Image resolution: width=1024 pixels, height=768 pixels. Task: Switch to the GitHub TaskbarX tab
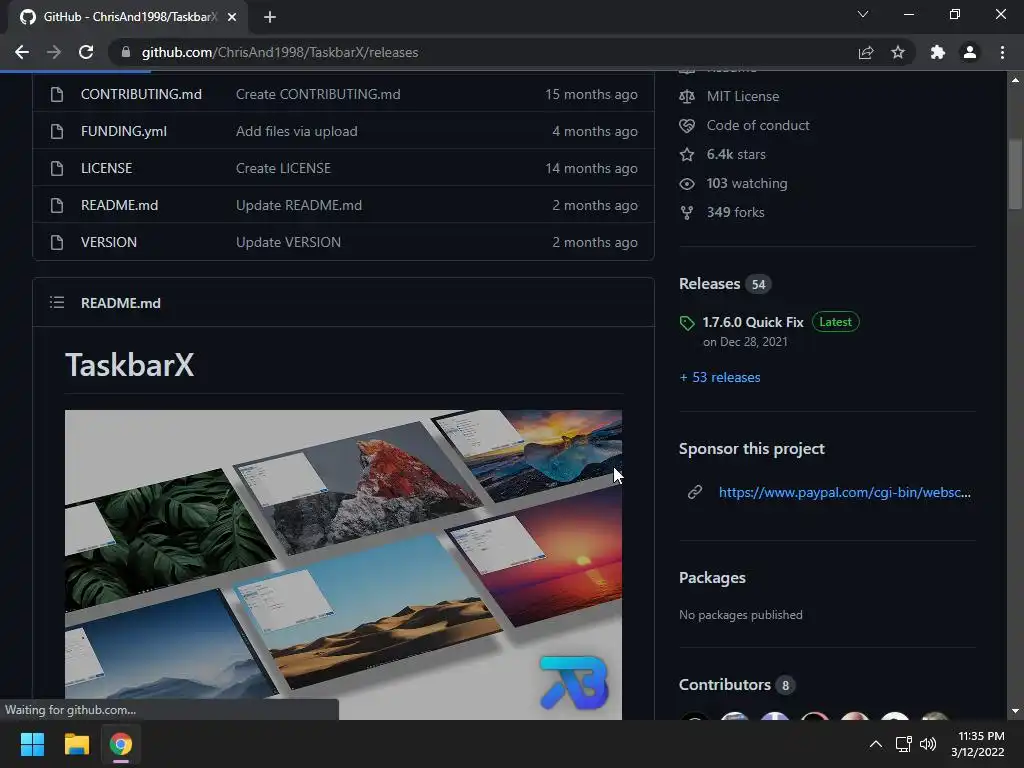[124, 17]
